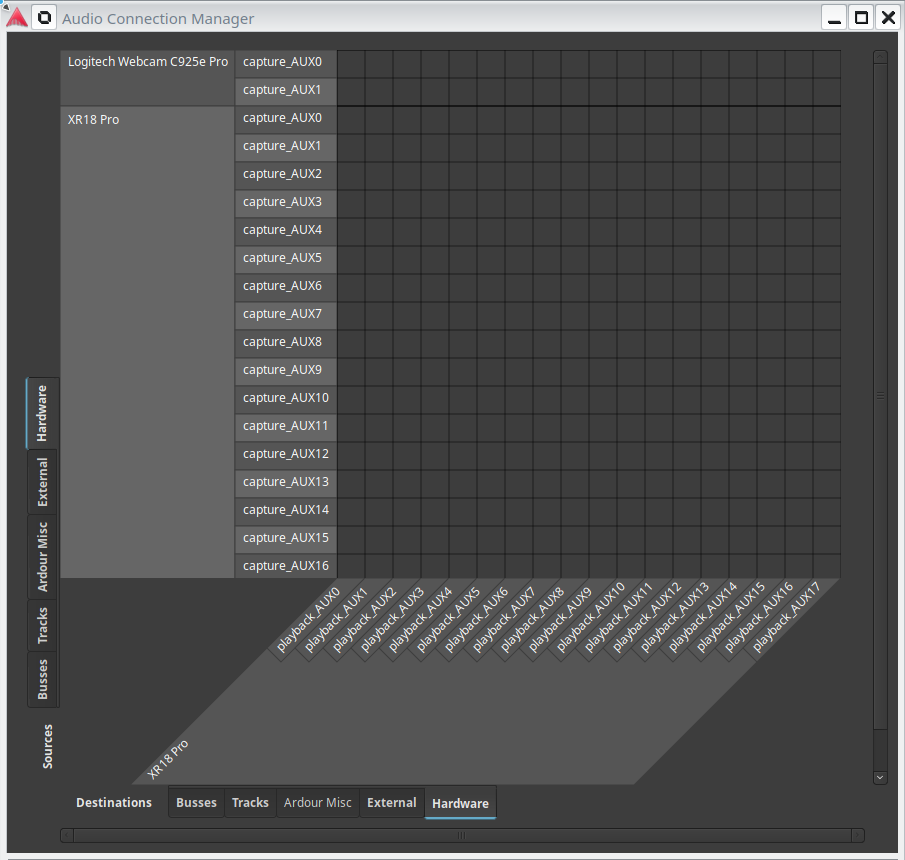Minimize the Audio Connection Manager window
This screenshot has height=860, width=905.
[834, 18]
